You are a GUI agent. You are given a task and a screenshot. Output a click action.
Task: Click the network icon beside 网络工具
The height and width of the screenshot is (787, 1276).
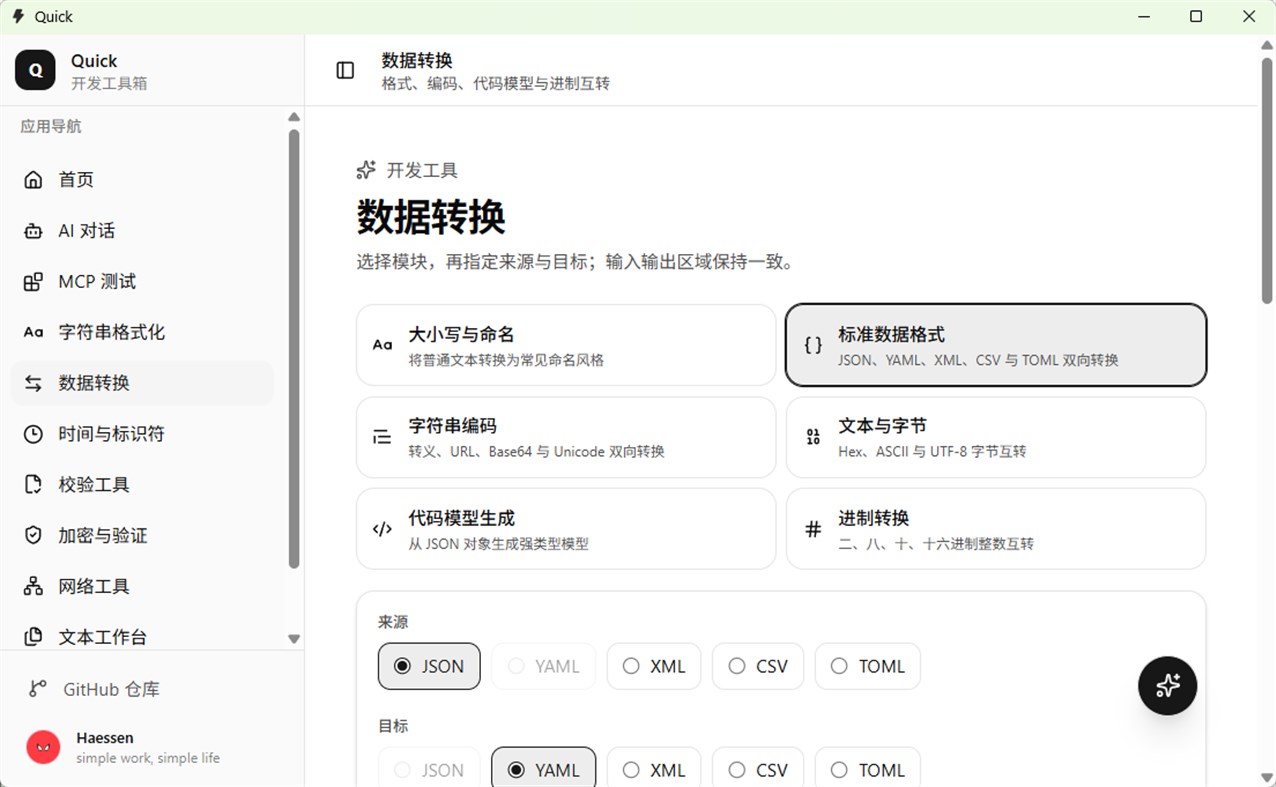coord(33,587)
